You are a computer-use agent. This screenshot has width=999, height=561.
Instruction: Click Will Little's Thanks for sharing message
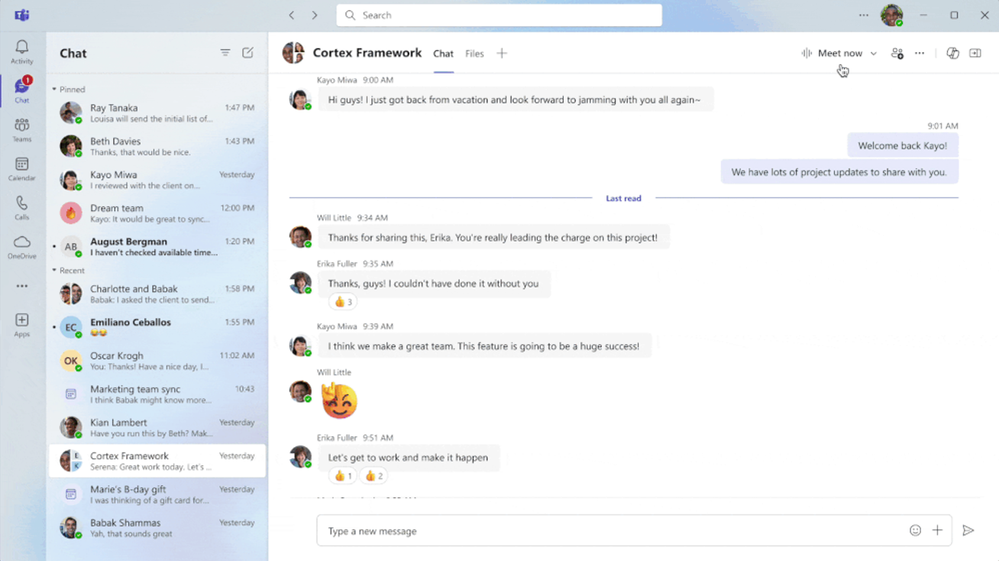point(492,238)
